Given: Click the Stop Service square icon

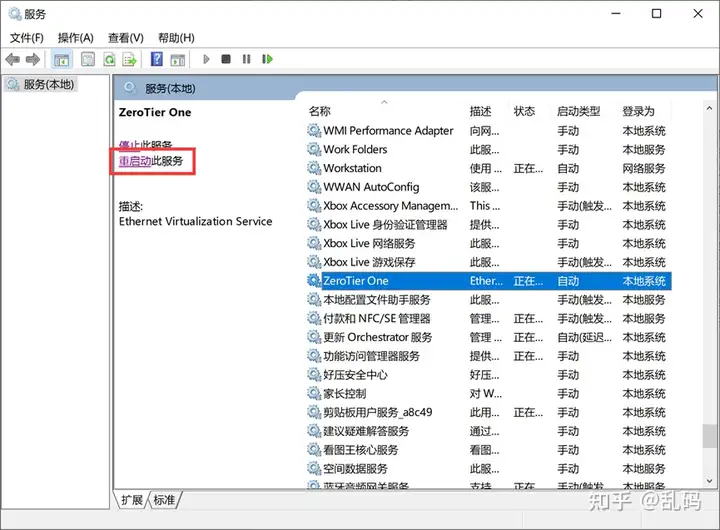Looking at the screenshot, I should tap(226, 59).
